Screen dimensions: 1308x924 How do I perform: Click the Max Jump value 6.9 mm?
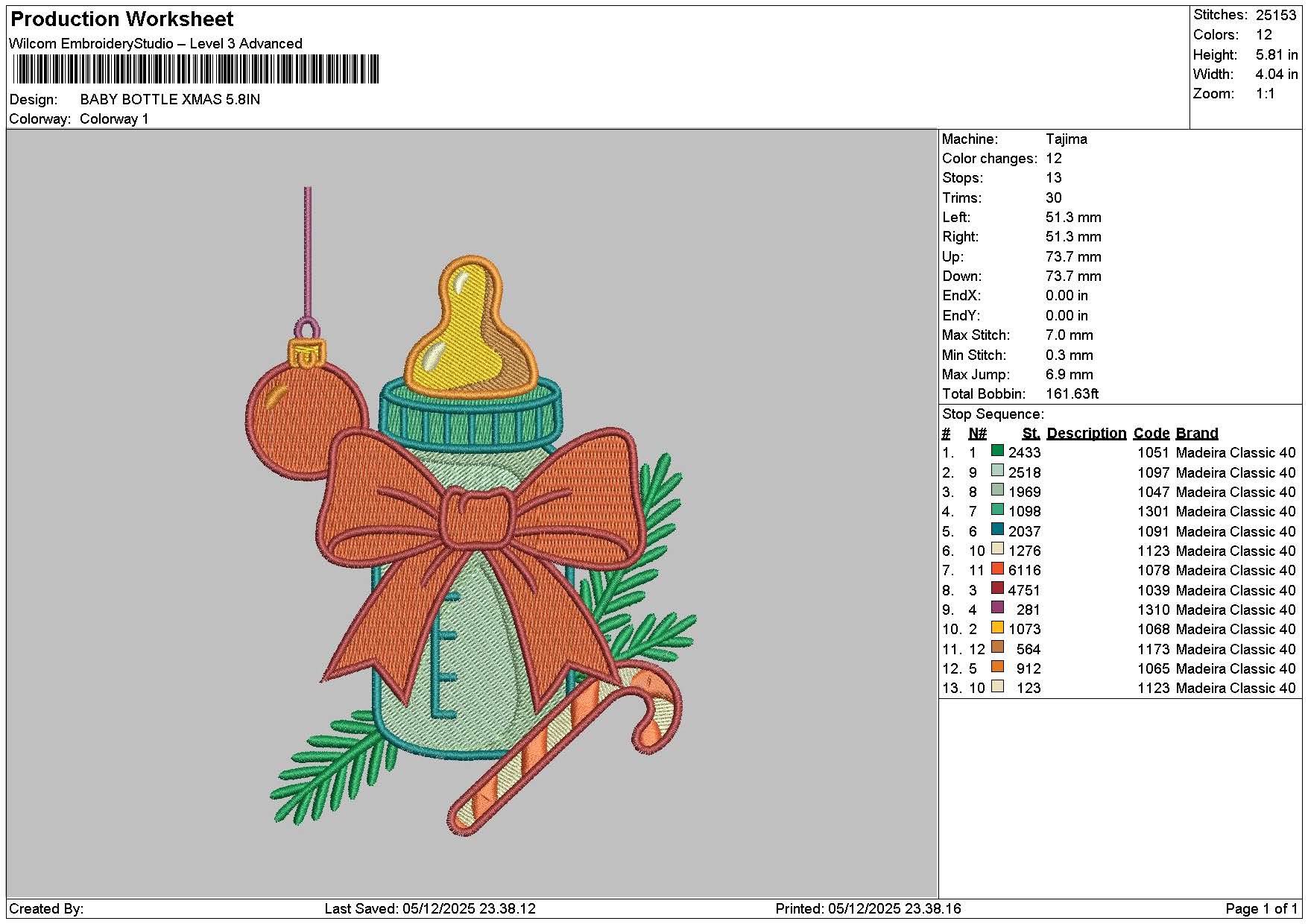pos(1070,374)
